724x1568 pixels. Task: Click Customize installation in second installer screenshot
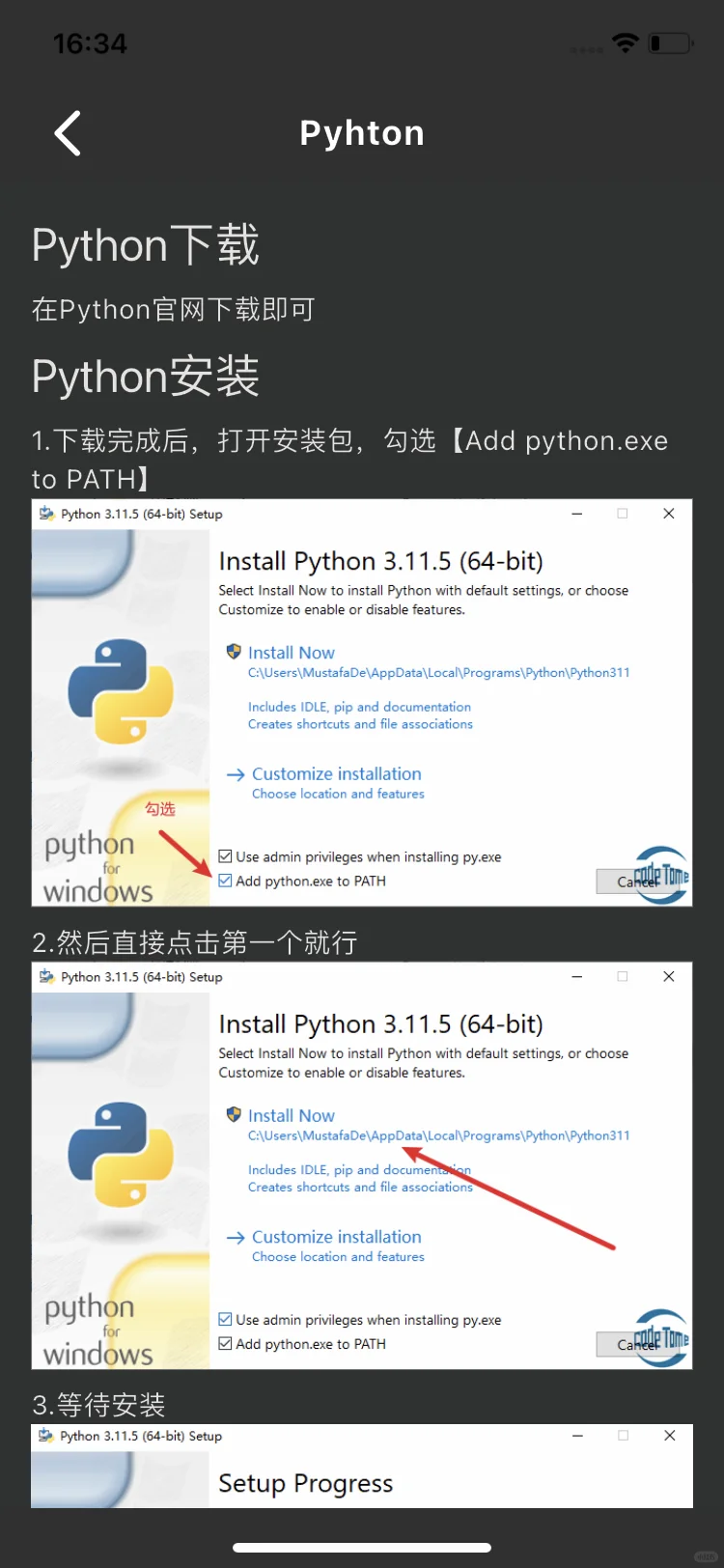(337, 1237)
